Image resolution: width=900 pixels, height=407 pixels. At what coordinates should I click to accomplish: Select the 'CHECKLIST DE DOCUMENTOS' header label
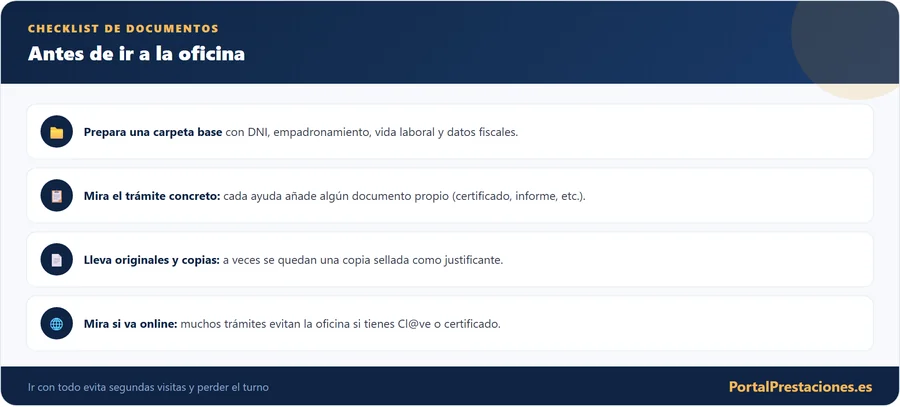coord(123,29)
